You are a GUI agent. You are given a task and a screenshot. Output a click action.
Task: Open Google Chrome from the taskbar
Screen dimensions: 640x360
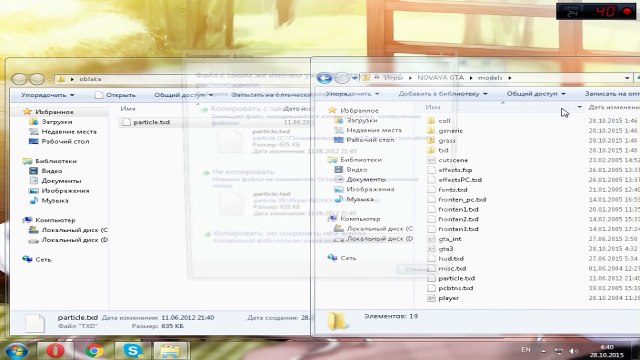[93, 351]
